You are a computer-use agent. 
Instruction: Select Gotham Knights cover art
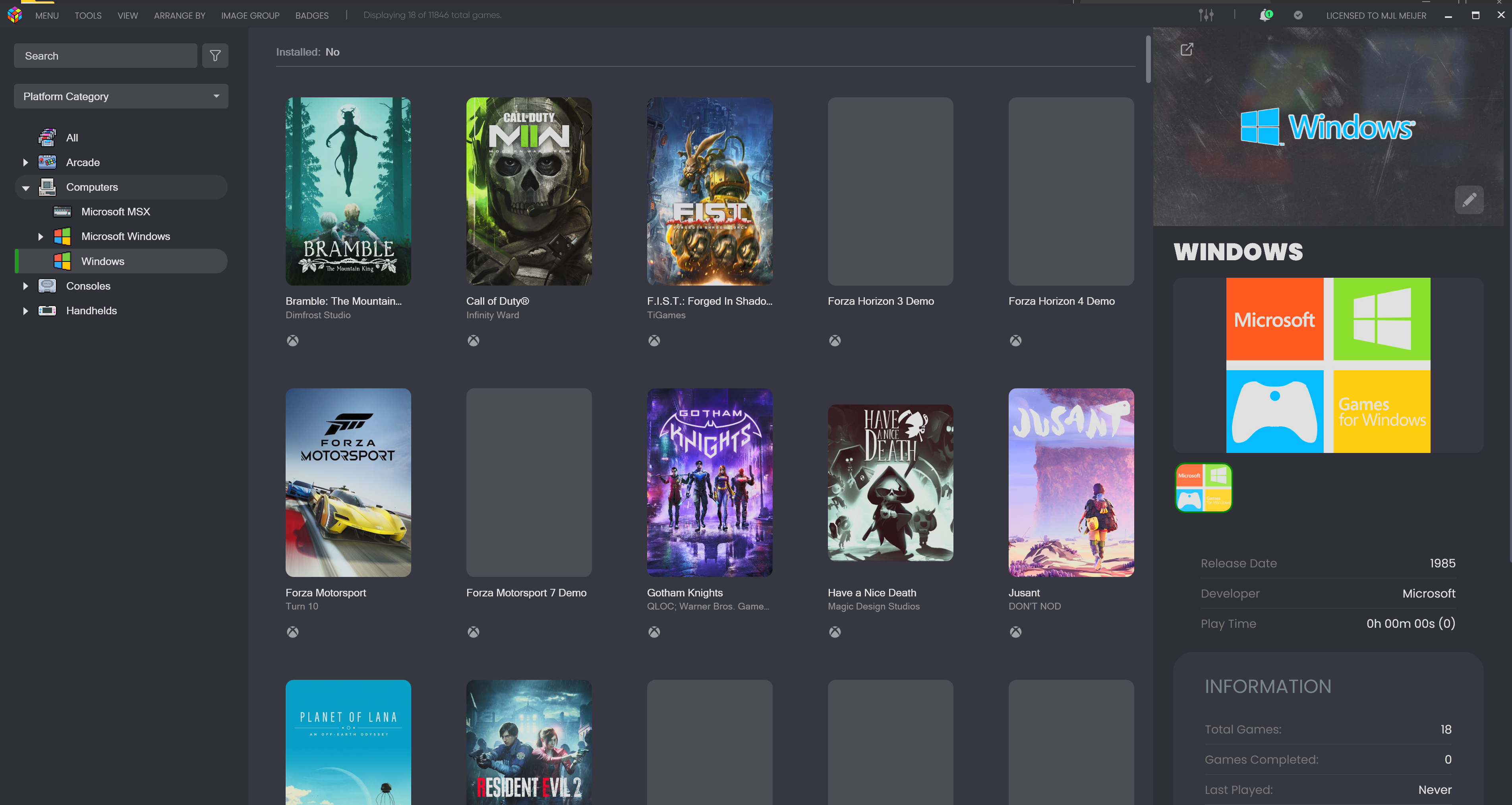click(x=710, y=483)
